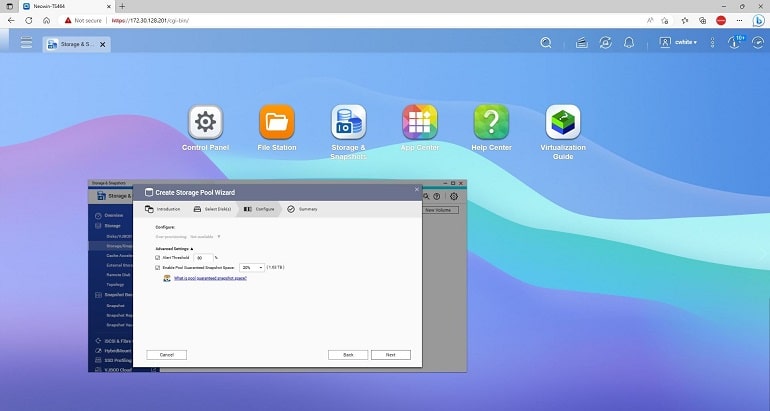Open Edge favorites star icon
This screenshot has width=770, height=411.
pyautogui.click(x=685, y=21)
